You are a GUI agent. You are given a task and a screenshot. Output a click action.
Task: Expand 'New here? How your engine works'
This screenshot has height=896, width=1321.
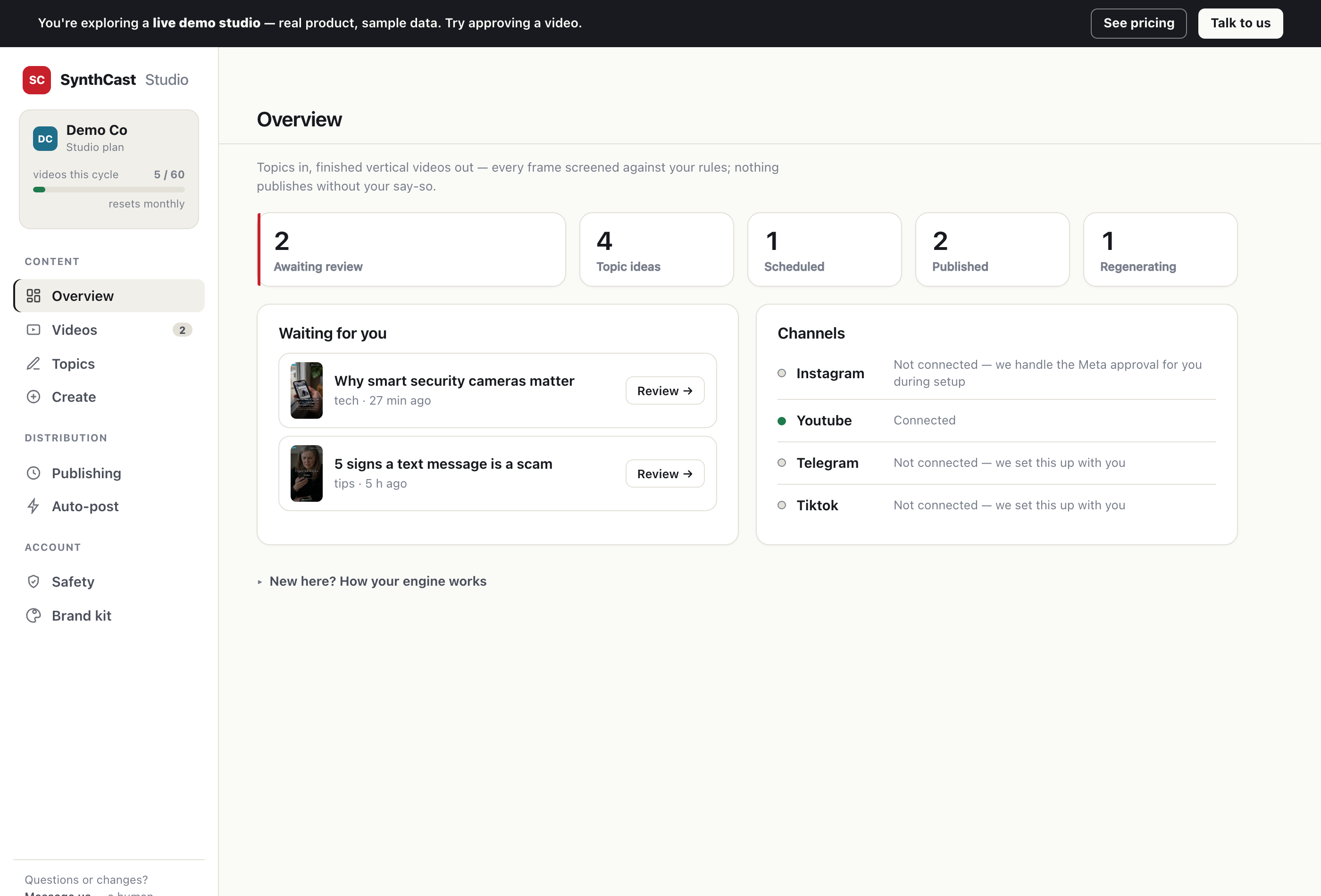[372, 581]
